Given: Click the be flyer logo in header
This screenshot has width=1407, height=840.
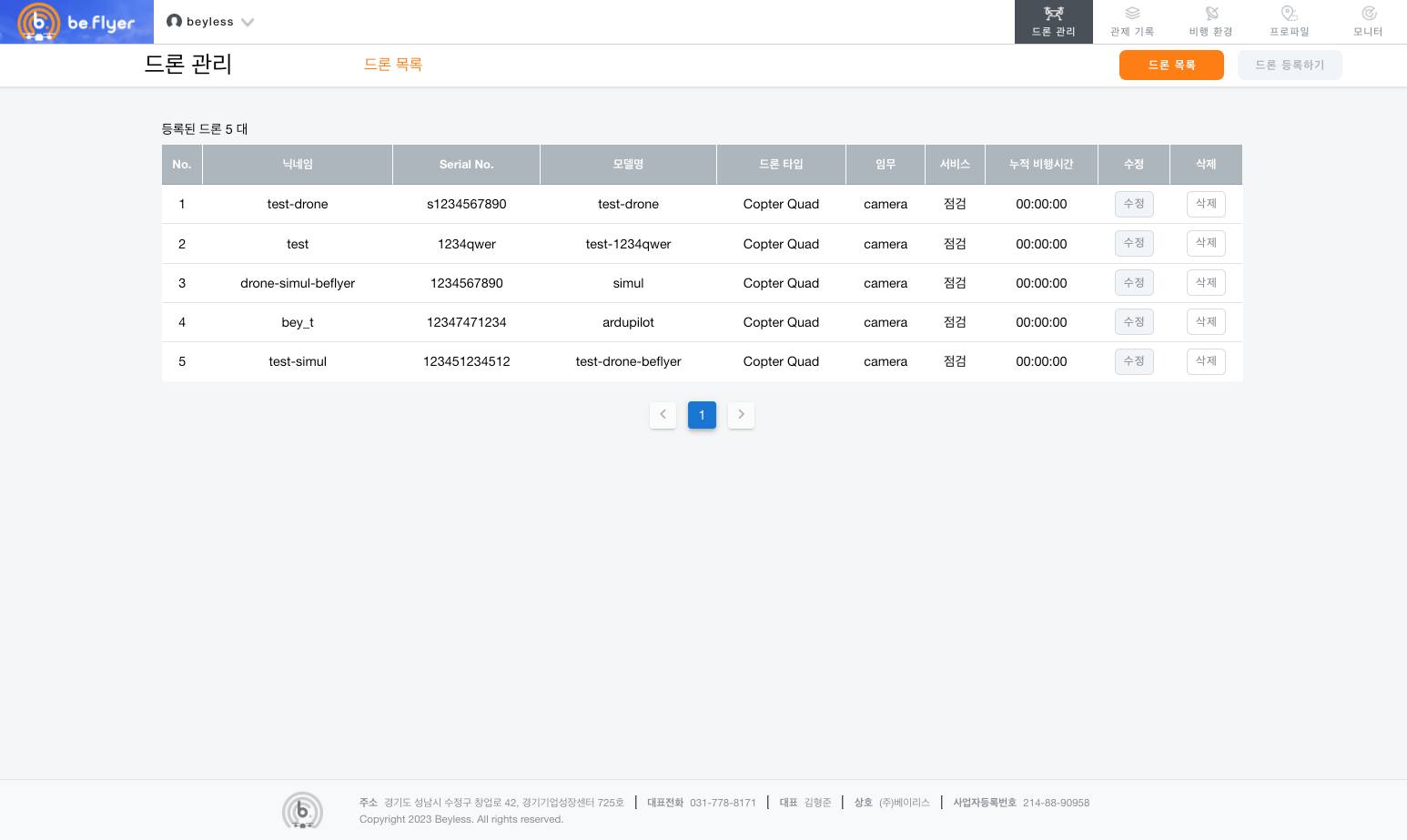Looking at the screenshot, I should (x=76, y=22).
